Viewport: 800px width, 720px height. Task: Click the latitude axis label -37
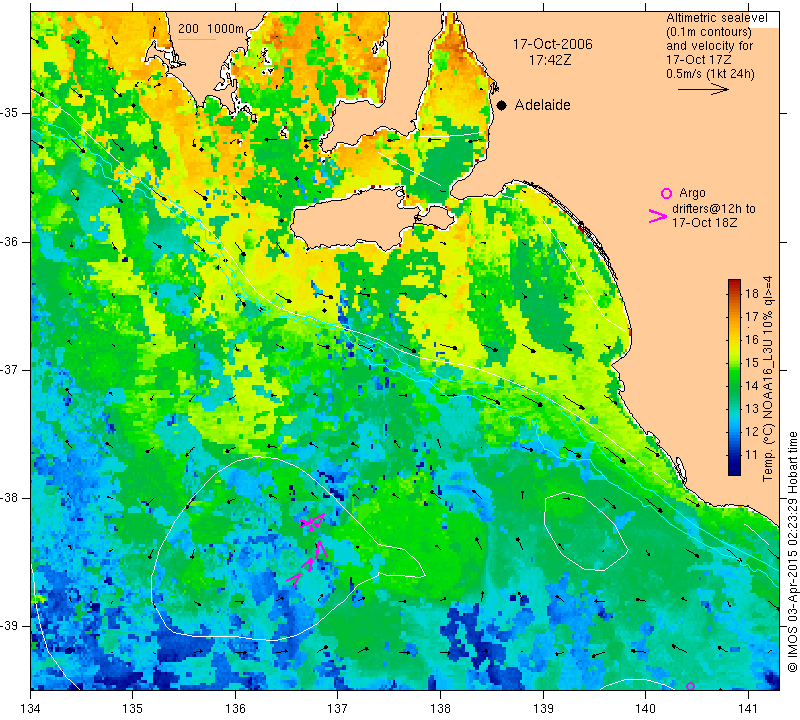11,369
